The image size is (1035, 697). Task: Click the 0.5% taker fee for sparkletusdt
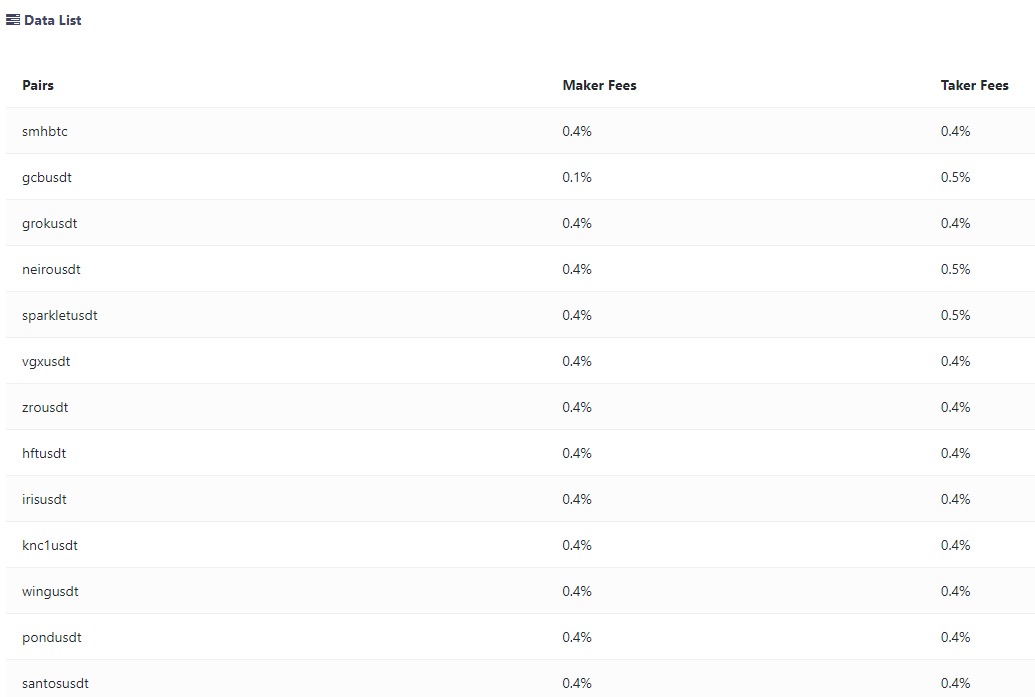tap(955, 316)
